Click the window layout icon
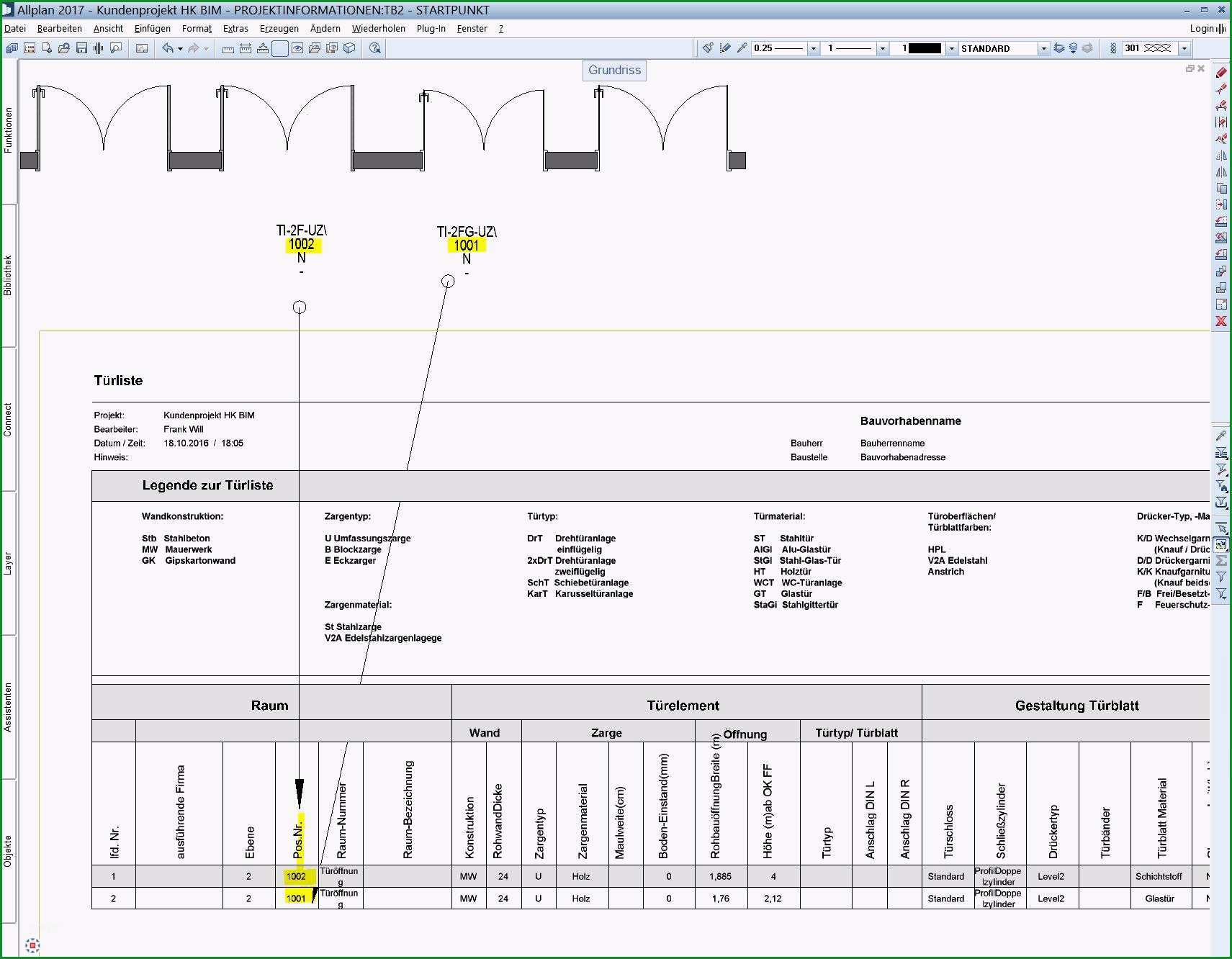This screenshot has height=959, width=1232. [x=142, y=48]
